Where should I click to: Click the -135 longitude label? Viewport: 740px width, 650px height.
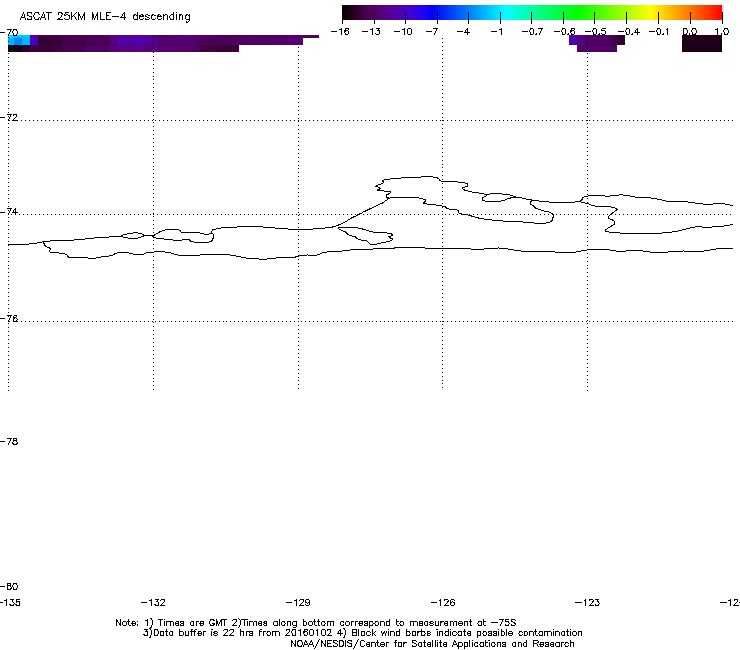click(10, 602)
